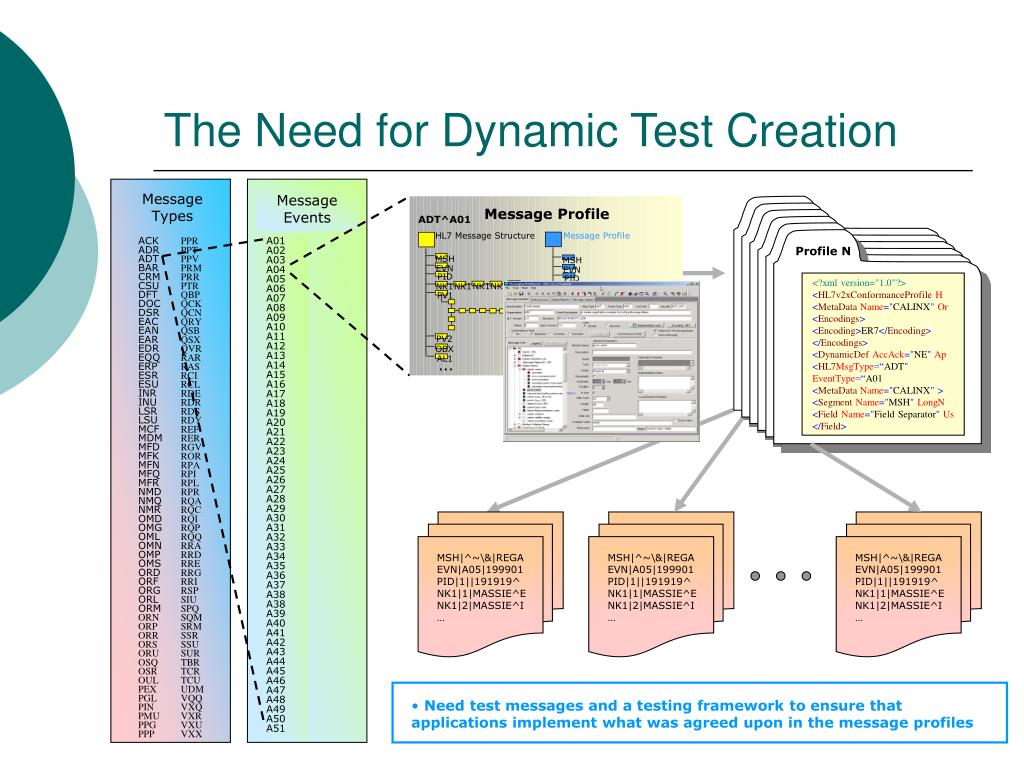Image resolution: width=1024 pixels, height=768 pixels.
Task: Click the closing </Field> line in Profile N
Action: [x=829, y=426]
